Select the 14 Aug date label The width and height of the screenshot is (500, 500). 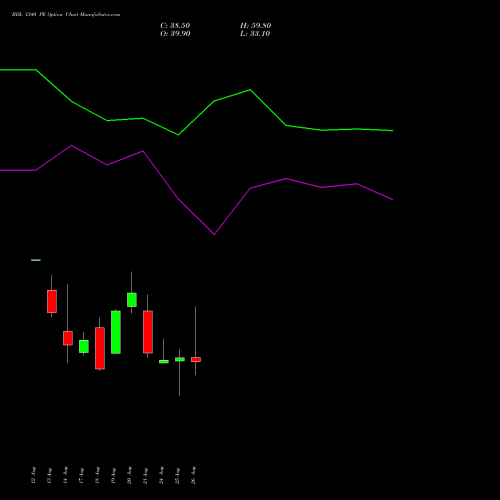[x=65, y=475]
